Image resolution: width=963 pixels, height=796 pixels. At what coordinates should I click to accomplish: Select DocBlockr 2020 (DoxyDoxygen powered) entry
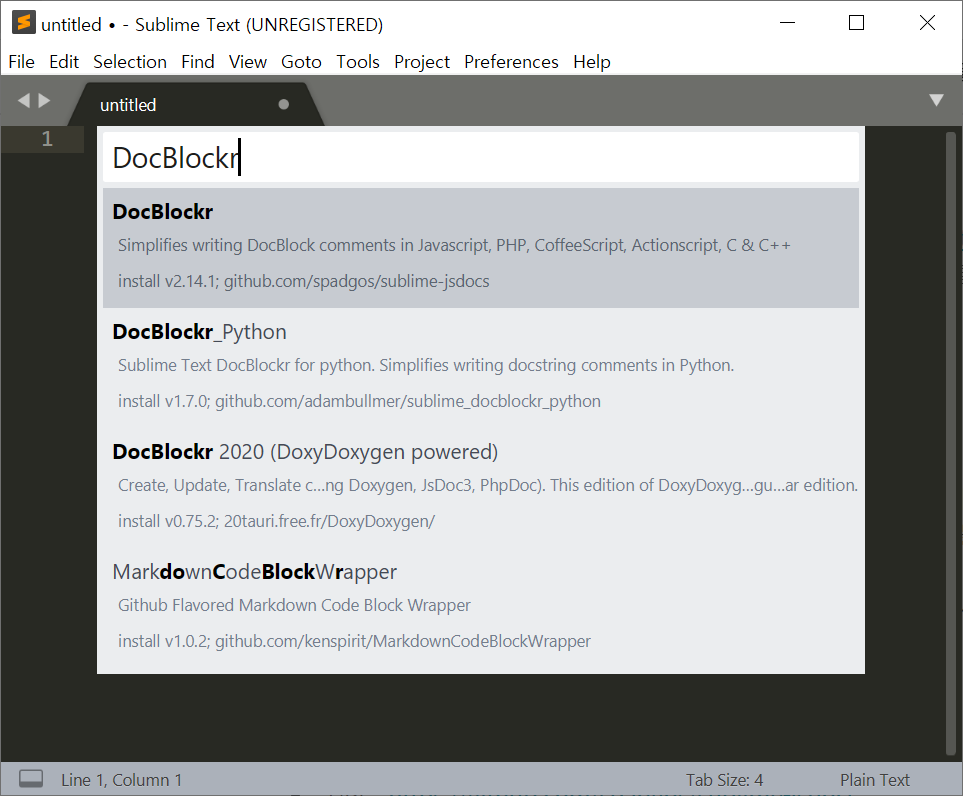[x=480, y=487]
